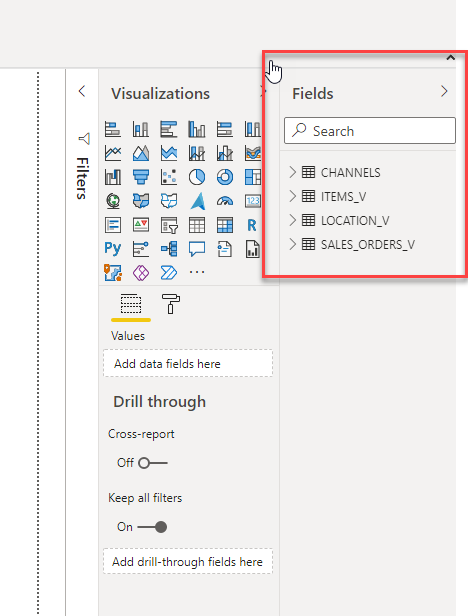
Task: Click the Fields pane Search box
Action: 370,130
